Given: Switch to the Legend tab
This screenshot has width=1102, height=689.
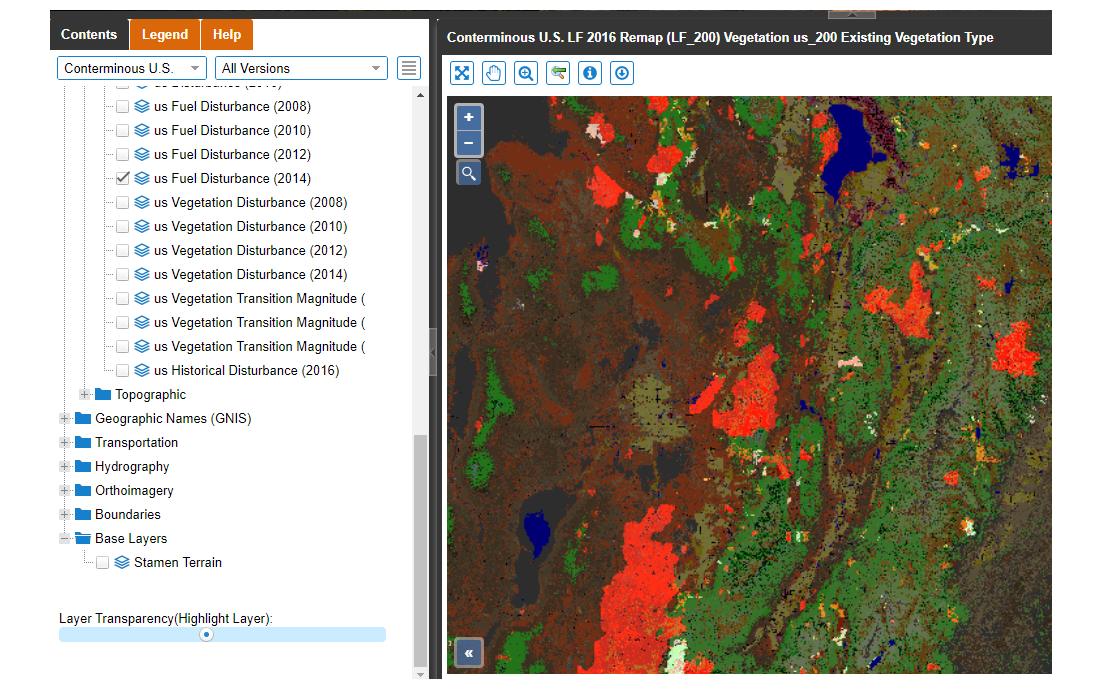Looking at the screenshot, I should [x=164, y=34].
